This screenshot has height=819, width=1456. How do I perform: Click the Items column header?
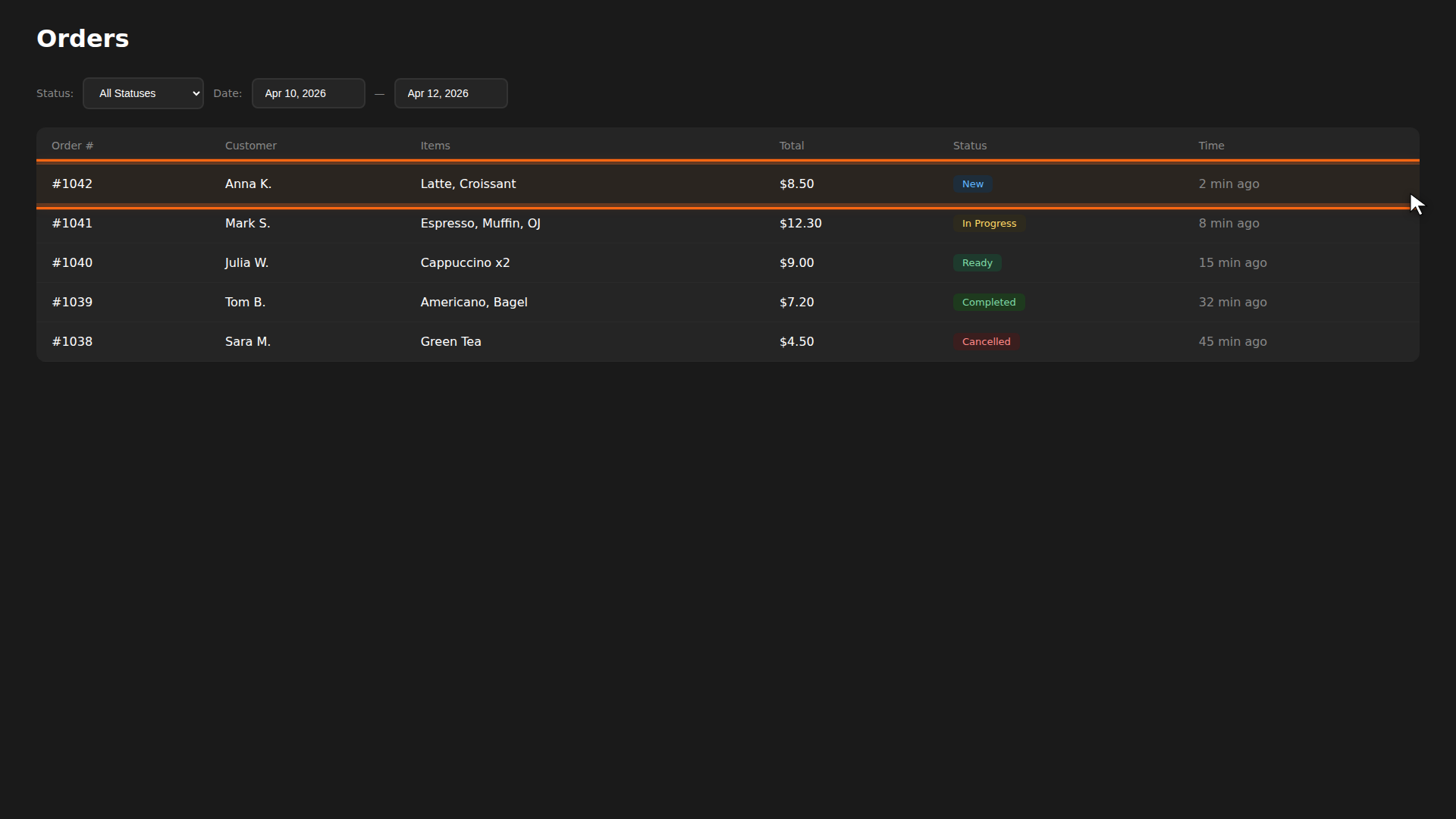coord(435,146)
